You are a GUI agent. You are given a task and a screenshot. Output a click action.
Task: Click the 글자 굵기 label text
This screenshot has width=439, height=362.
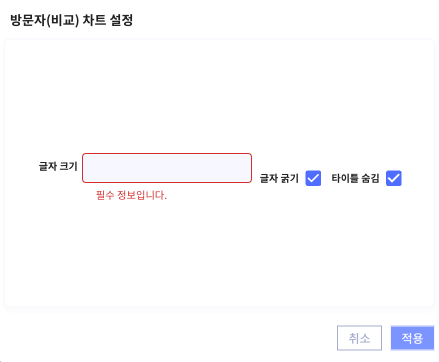(x=279, y=178)
